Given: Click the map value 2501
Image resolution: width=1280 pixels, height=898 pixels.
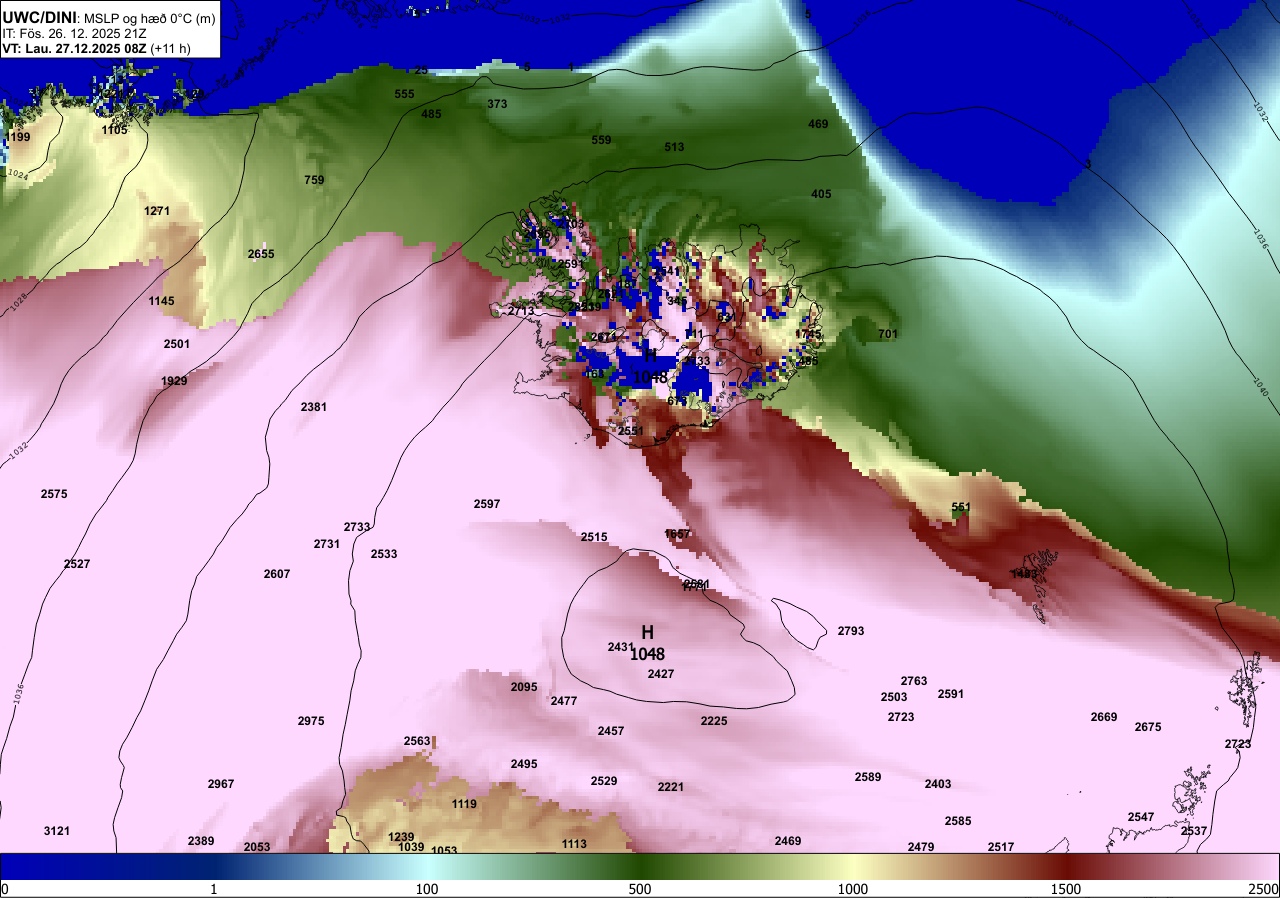Looking at the screenshot, I should (177, 344).
